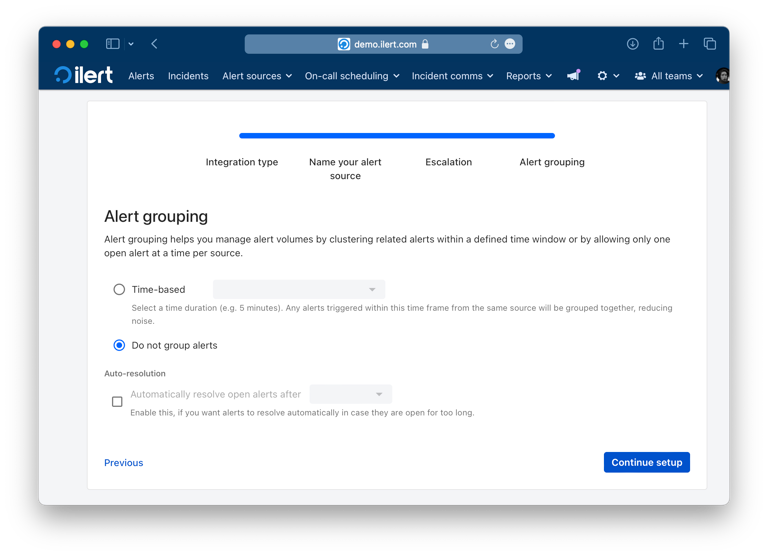Enable the auto-resolve open alerts checkbox

117,402
